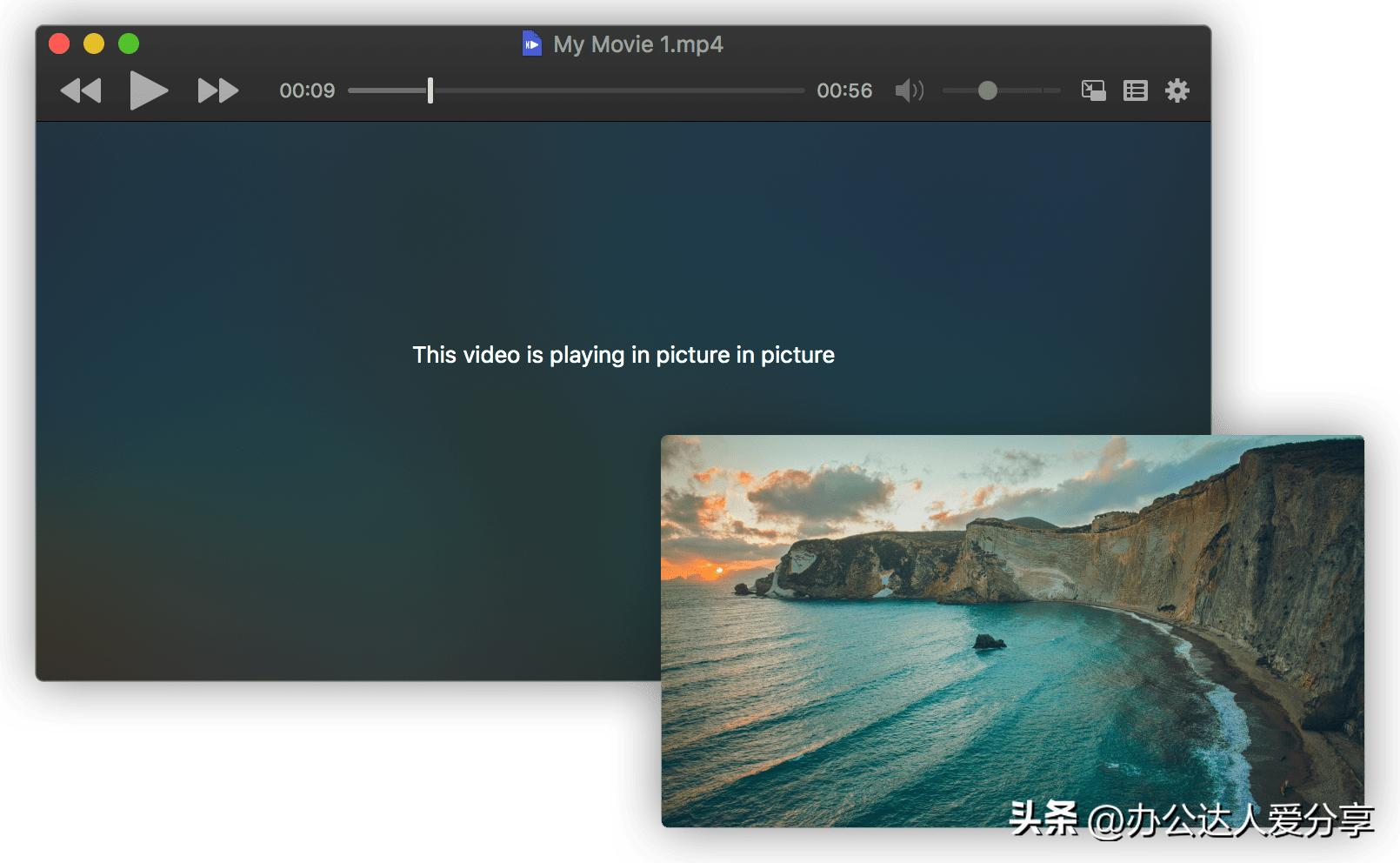Open options from the playlist icon

tap(1135, 90)
